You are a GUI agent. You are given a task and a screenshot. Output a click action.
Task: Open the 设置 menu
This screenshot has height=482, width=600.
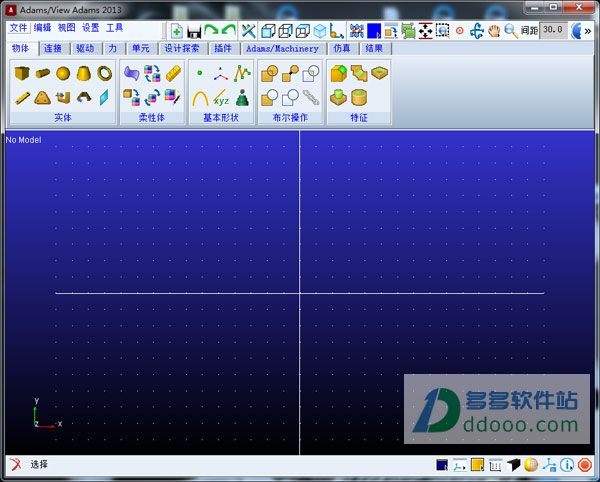click(90, 28)
